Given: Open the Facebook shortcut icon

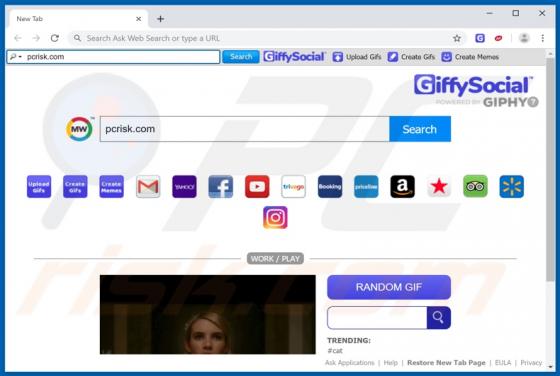Looking at the screenshot, I should [221, 186].
